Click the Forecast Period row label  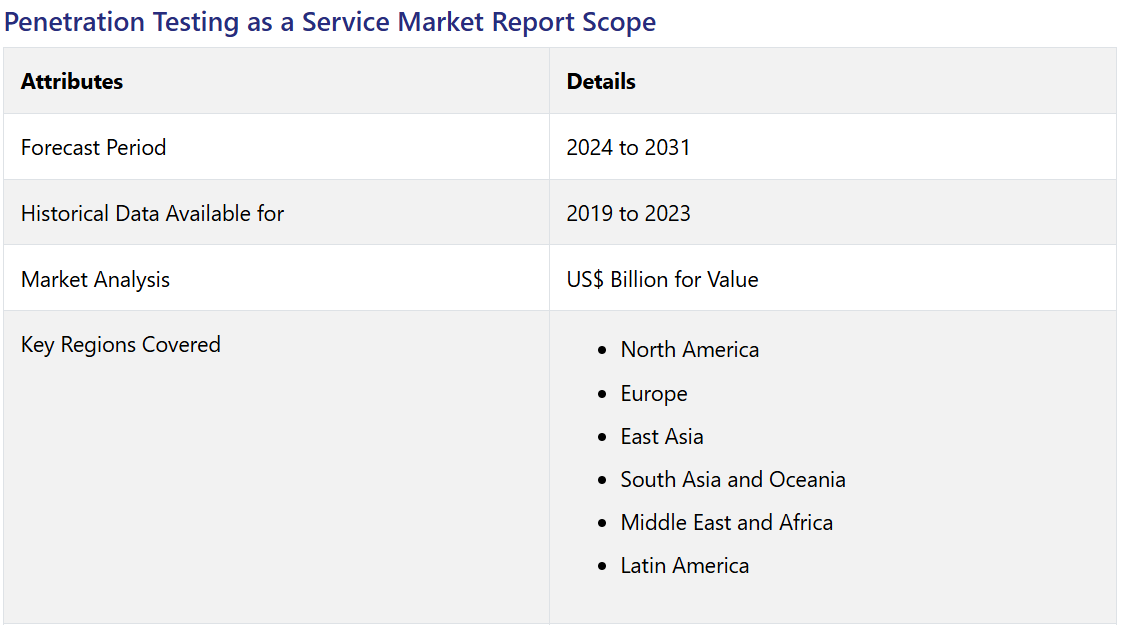tap(93, 148)
